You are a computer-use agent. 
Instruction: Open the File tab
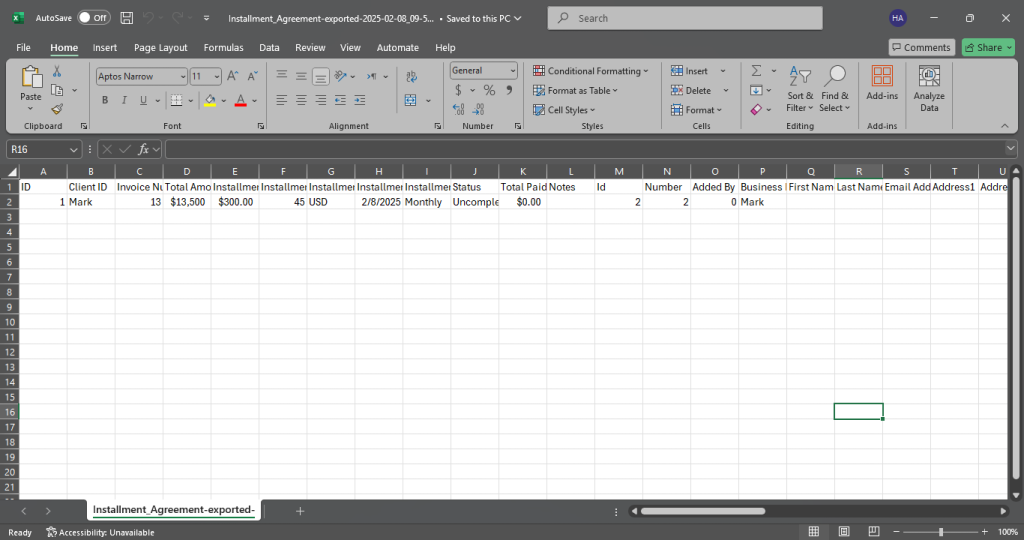coord(24,48)
